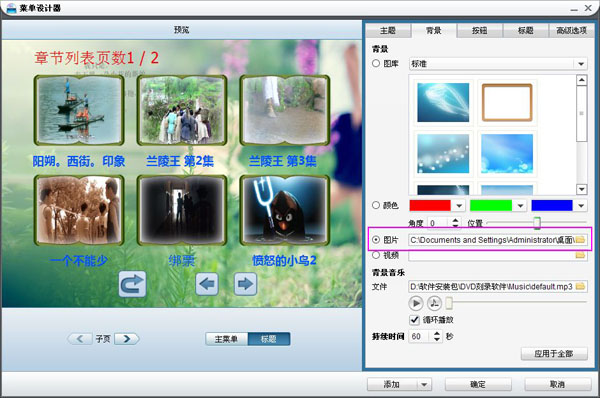Screen dimensions: 600x398
Task: Click the music note icon beside the play button
Action: 434,303
